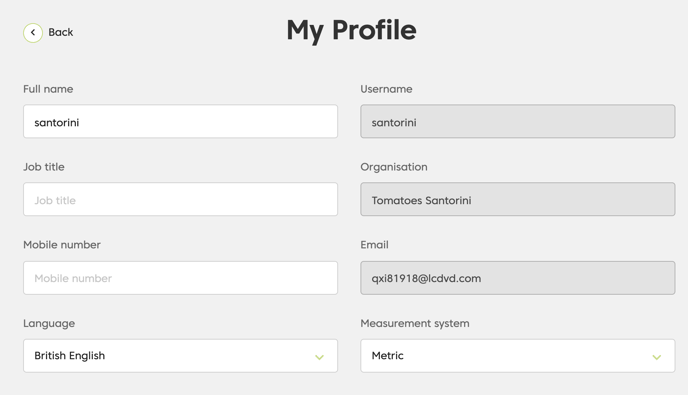The height and width of the screenshot is (395, 688).
Task: Click the Measurement system label
Action: tap(415, 323)
